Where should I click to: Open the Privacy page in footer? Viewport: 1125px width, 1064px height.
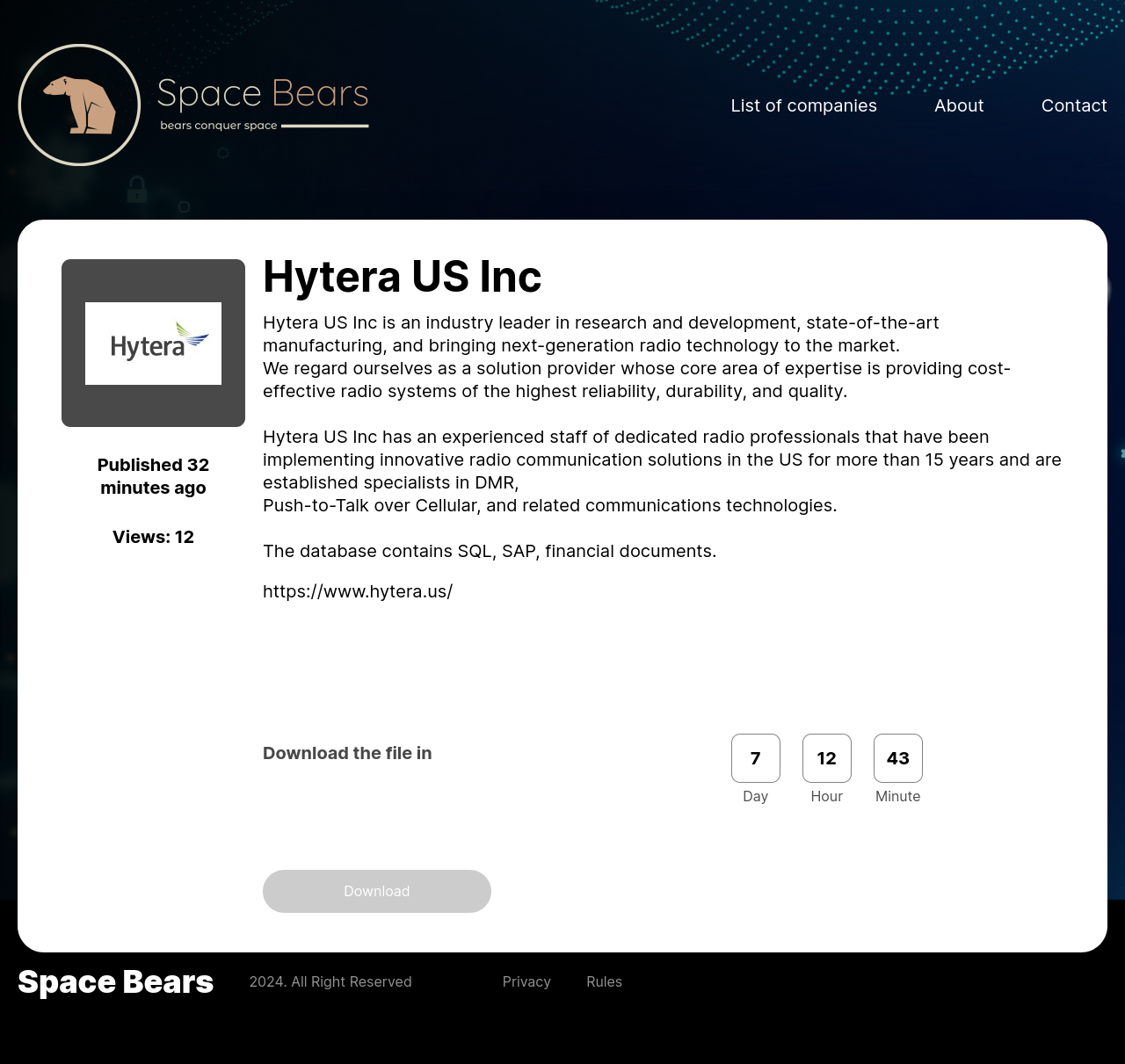526,981
